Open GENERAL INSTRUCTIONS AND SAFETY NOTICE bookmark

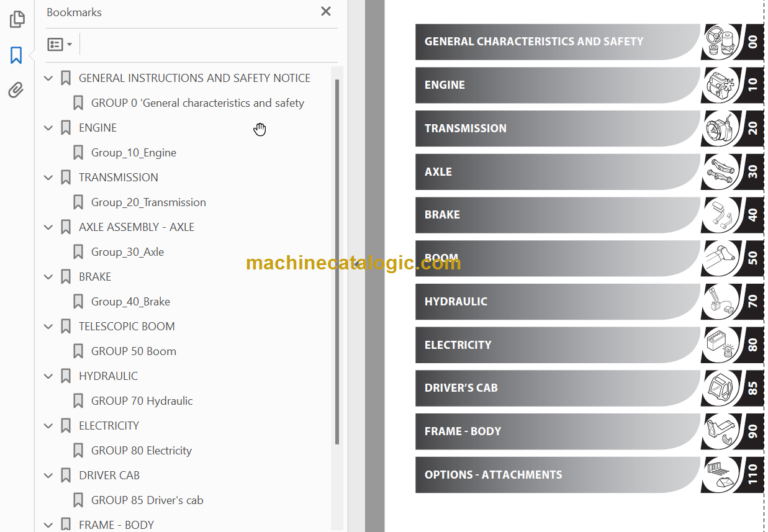point(194,78)
